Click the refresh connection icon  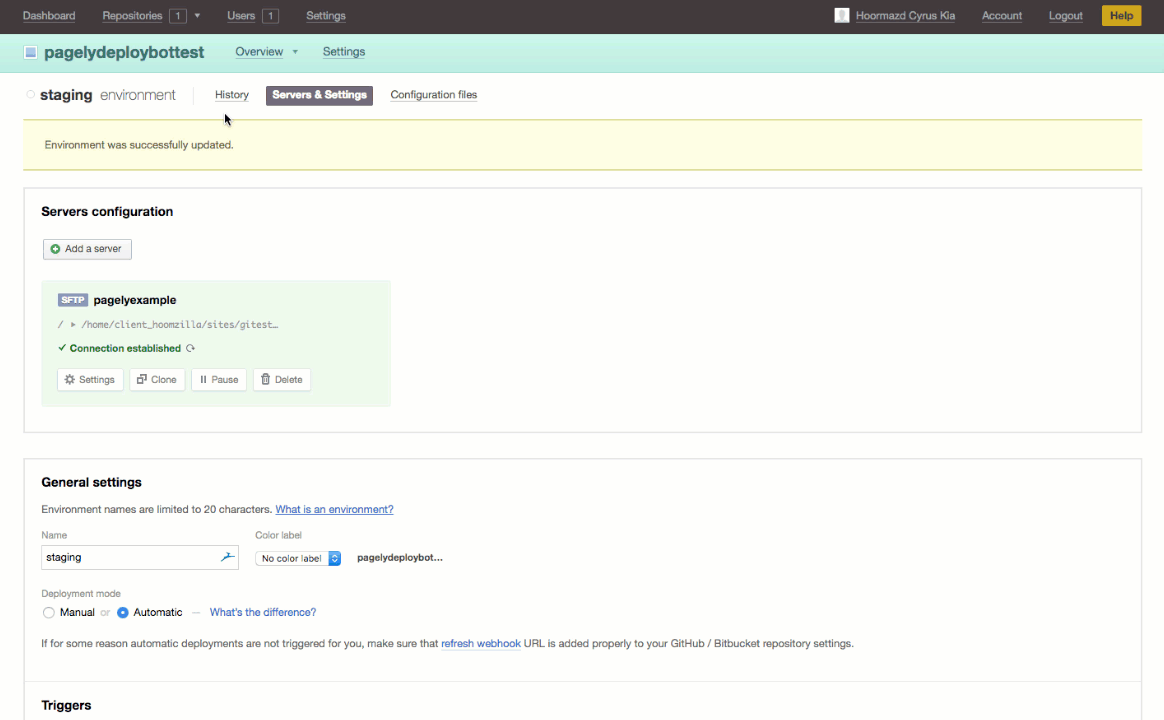(191, 348)
